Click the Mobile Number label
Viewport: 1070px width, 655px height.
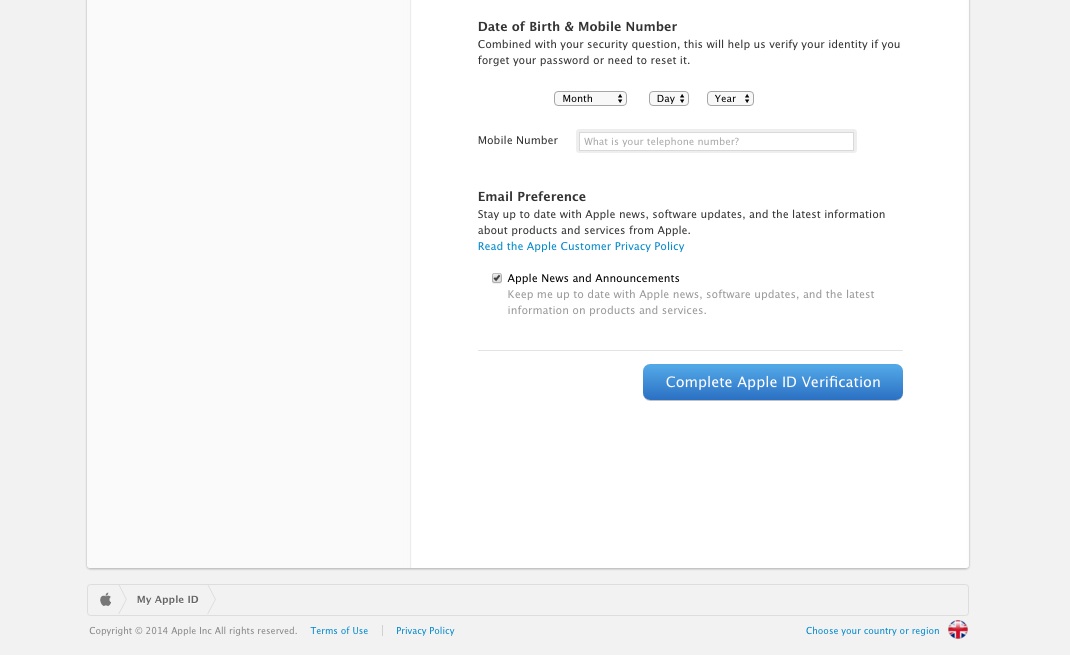[517, 140]
